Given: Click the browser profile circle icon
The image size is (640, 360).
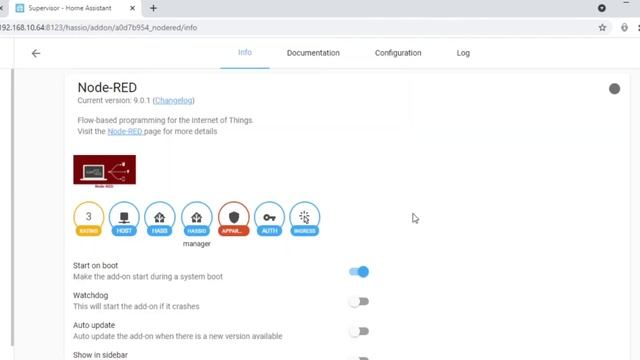Looking at the screenshot, I should tap(602, 8).
